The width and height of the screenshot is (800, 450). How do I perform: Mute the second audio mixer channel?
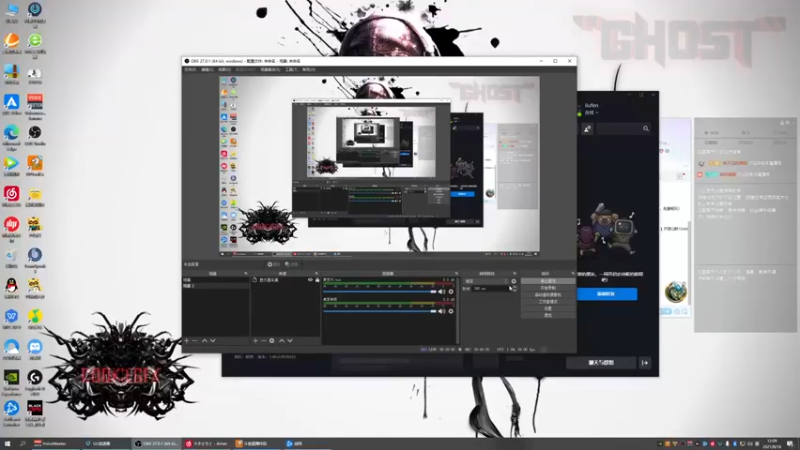[x=442, y=311]
